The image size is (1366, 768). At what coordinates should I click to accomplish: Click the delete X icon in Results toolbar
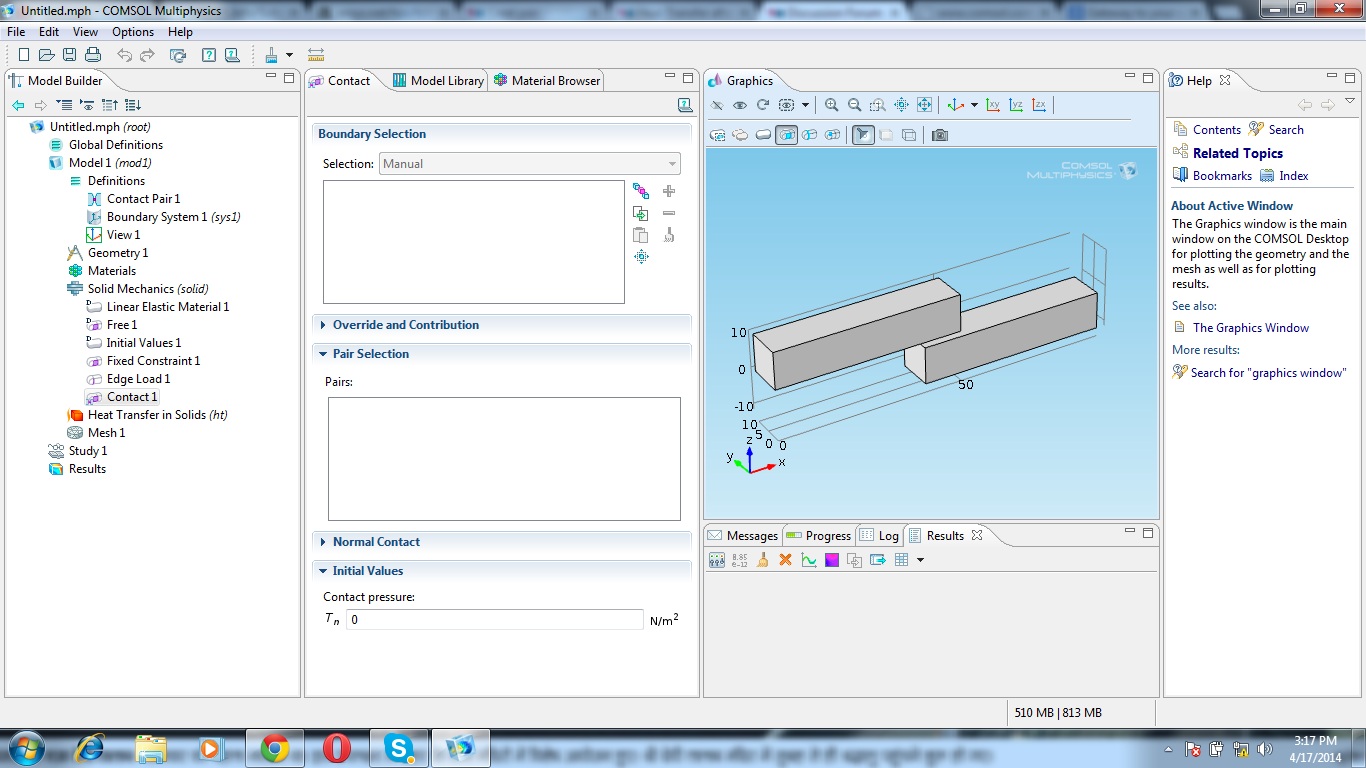[785, 560]
